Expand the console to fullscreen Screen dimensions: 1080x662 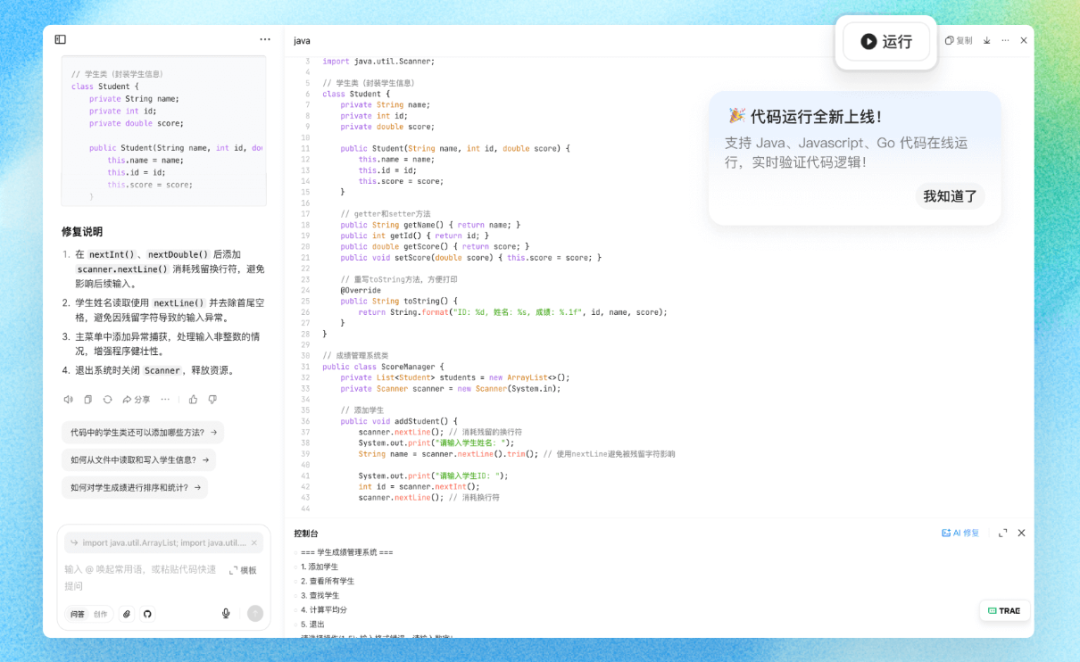(1003, 533)
